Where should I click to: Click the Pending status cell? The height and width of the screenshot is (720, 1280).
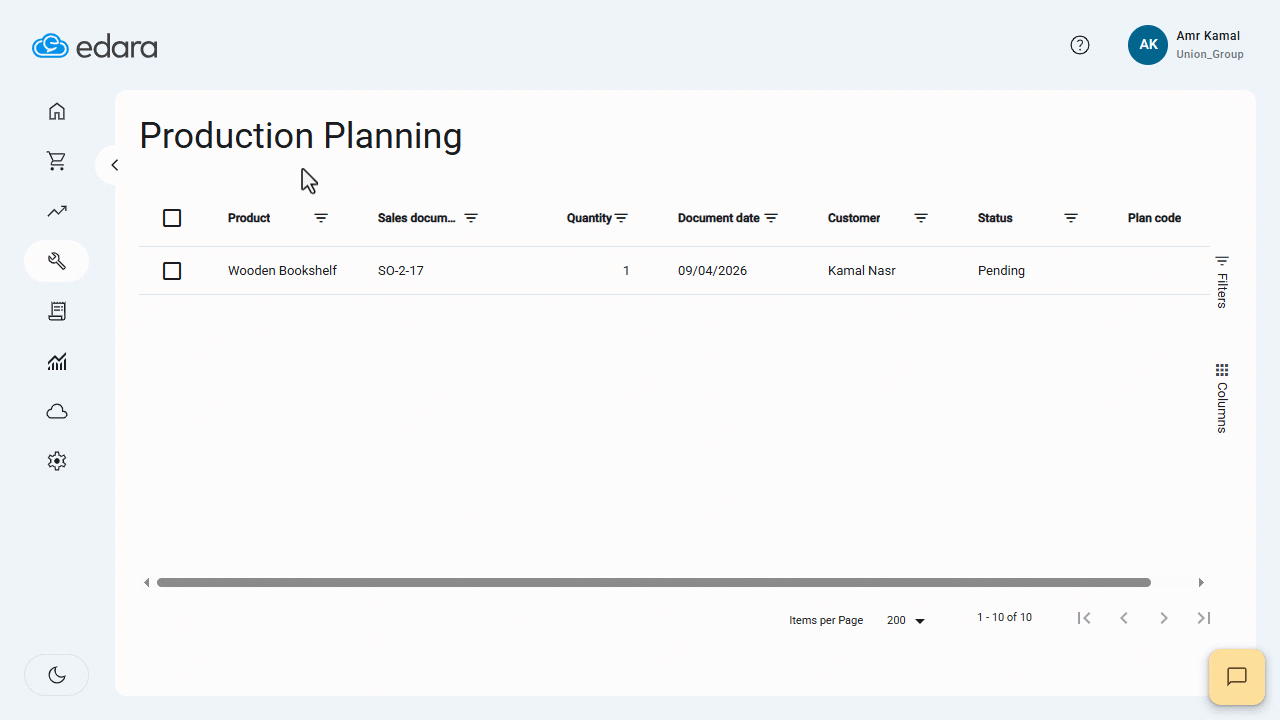(x=1001, y=271)
